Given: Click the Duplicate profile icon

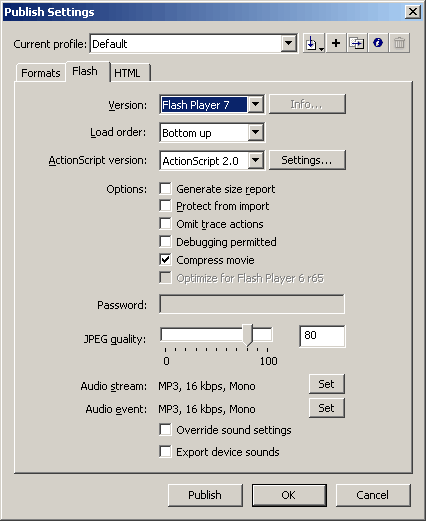Looking at the screenshot, I should click(357, 43).
